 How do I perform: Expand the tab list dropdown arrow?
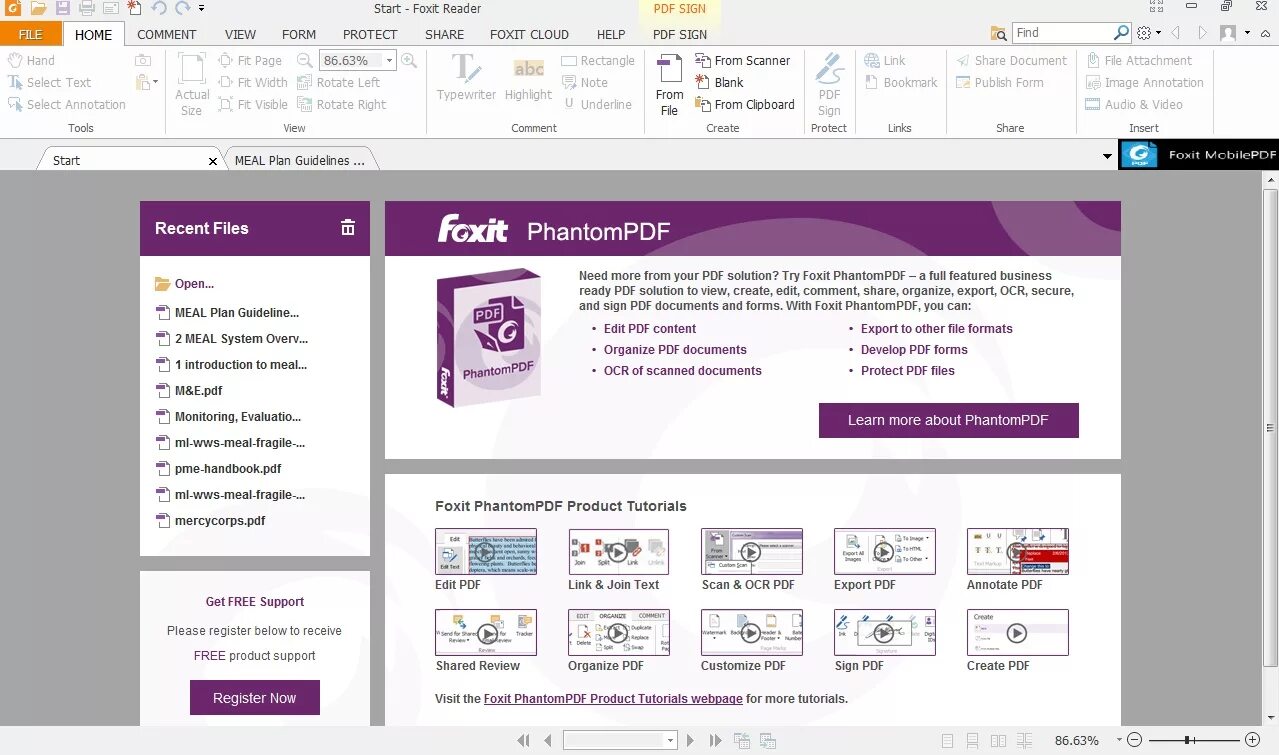click(x=1107, y=156)
